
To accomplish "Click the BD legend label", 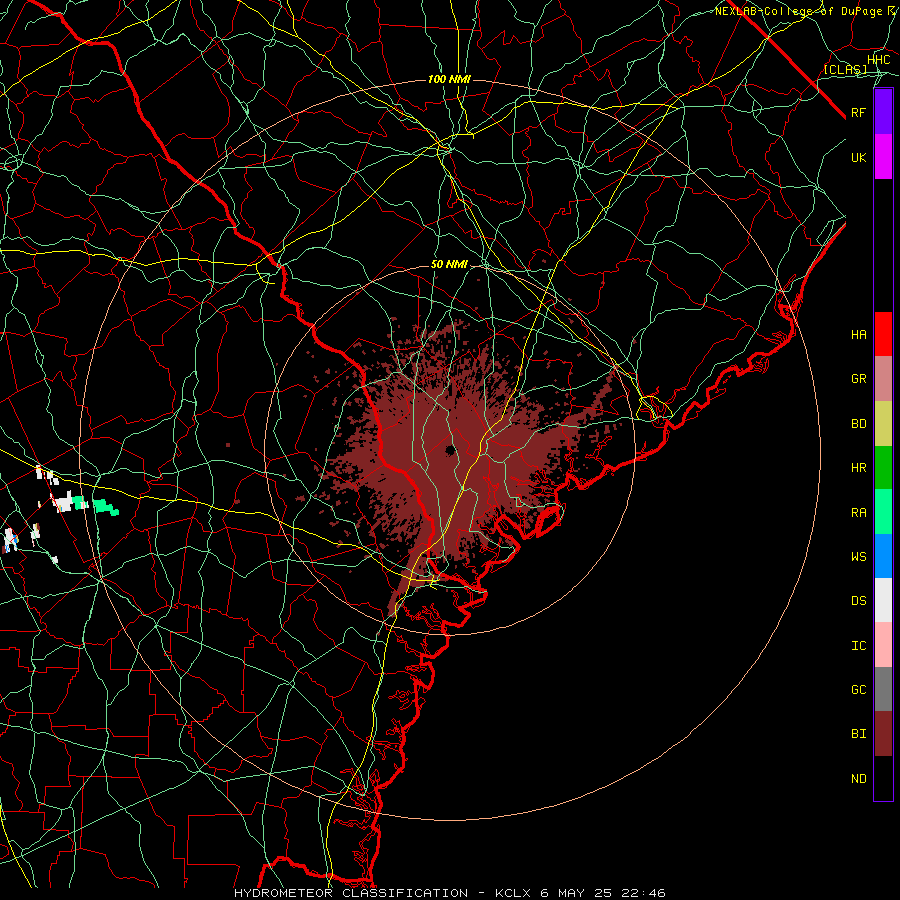I will tap(858, 424).
